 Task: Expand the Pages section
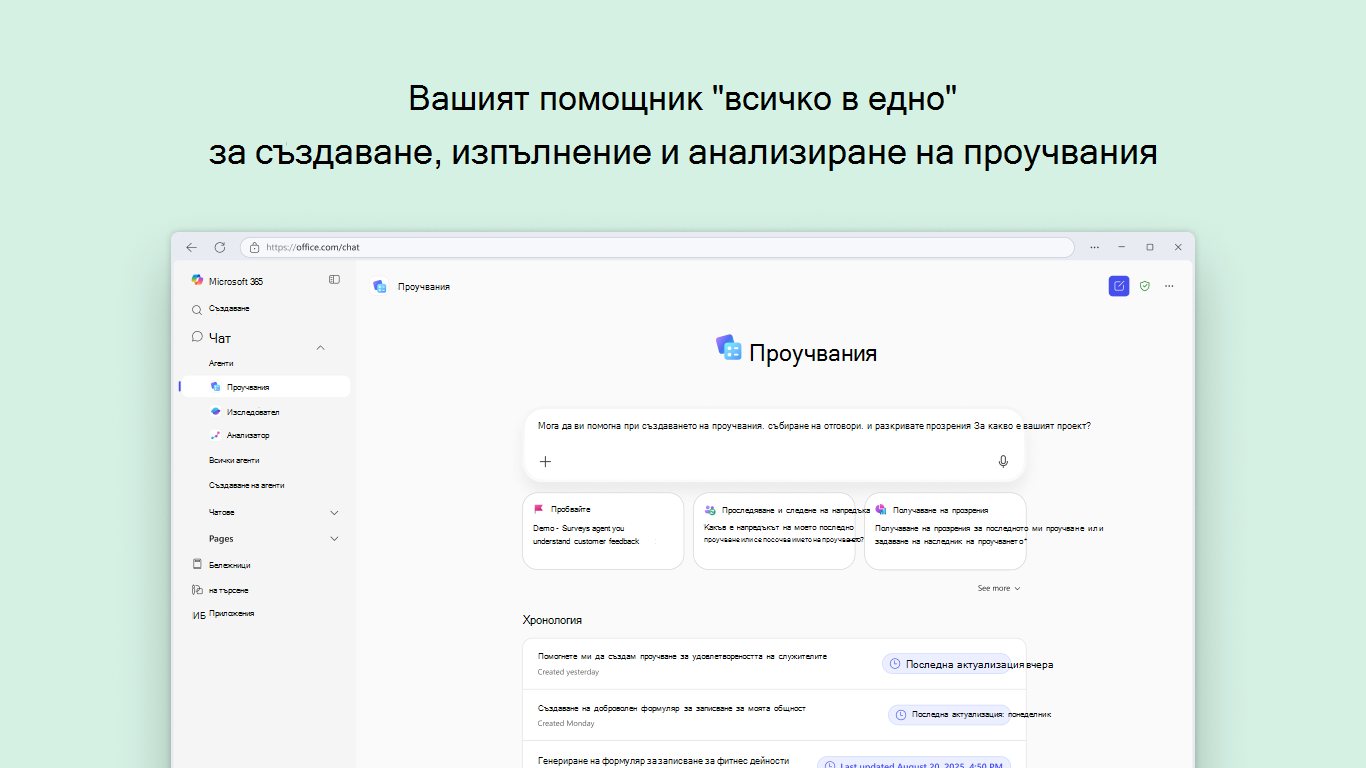tap(334, 539)
